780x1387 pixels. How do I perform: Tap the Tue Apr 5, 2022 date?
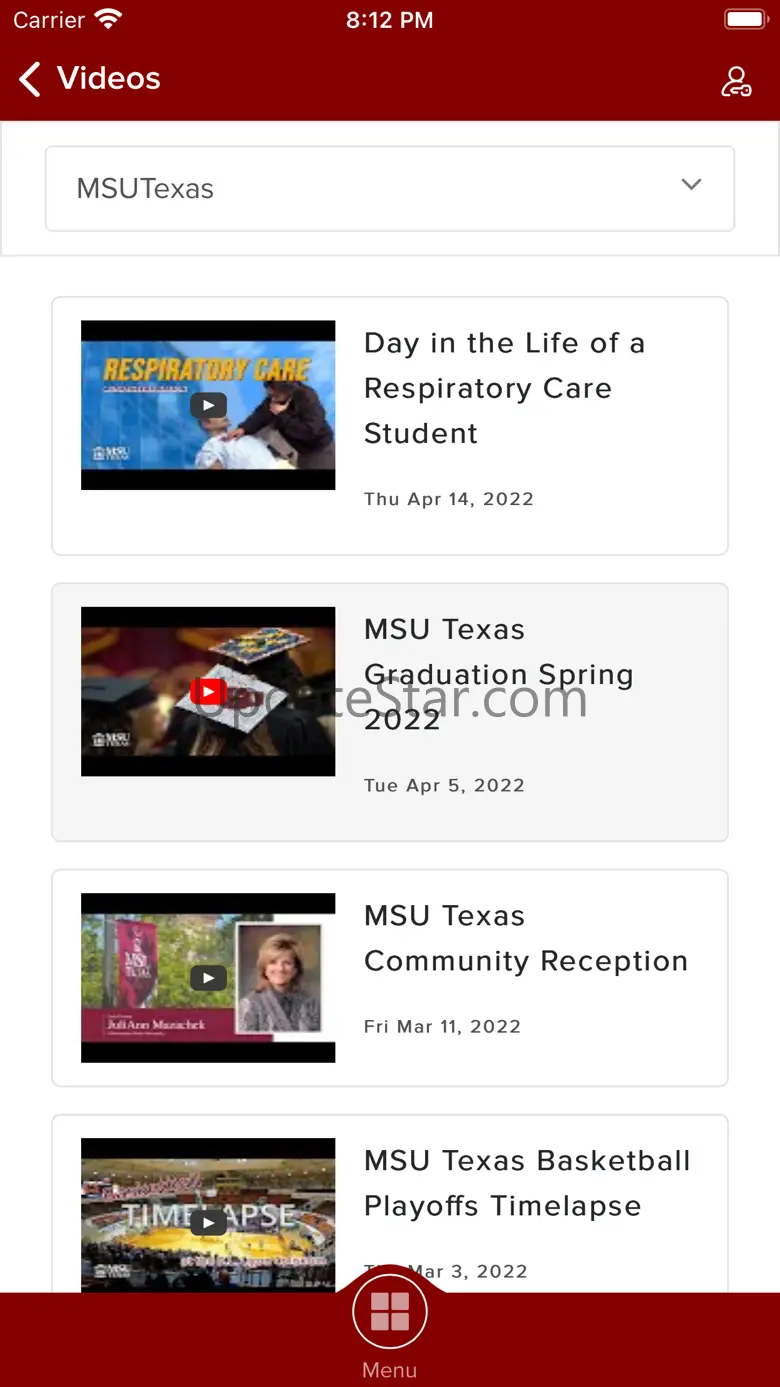click(444, 785)
